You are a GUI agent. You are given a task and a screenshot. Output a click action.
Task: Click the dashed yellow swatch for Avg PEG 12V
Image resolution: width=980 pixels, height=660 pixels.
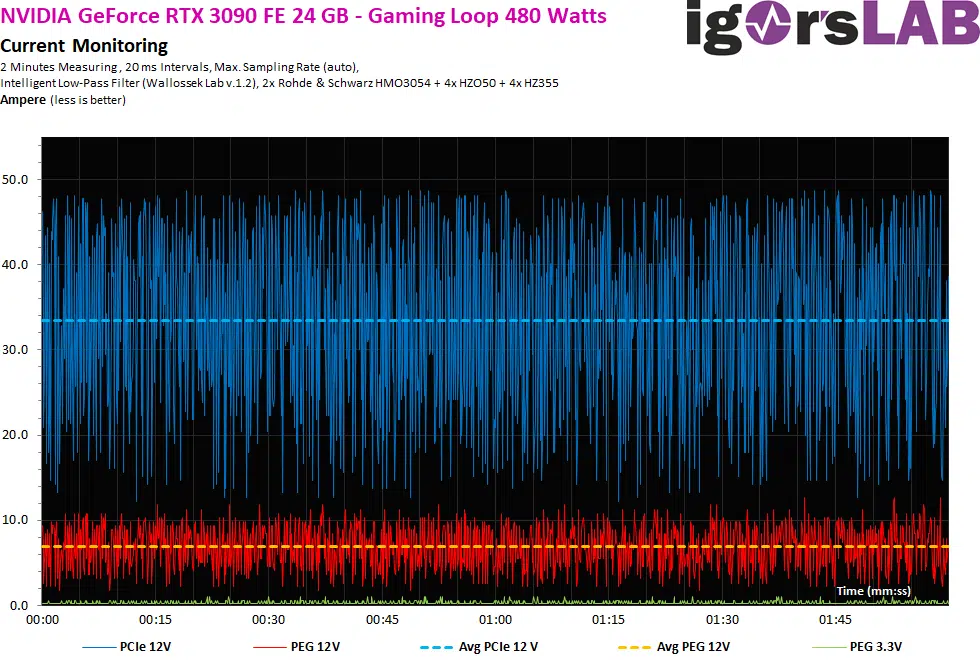point(634,648)
